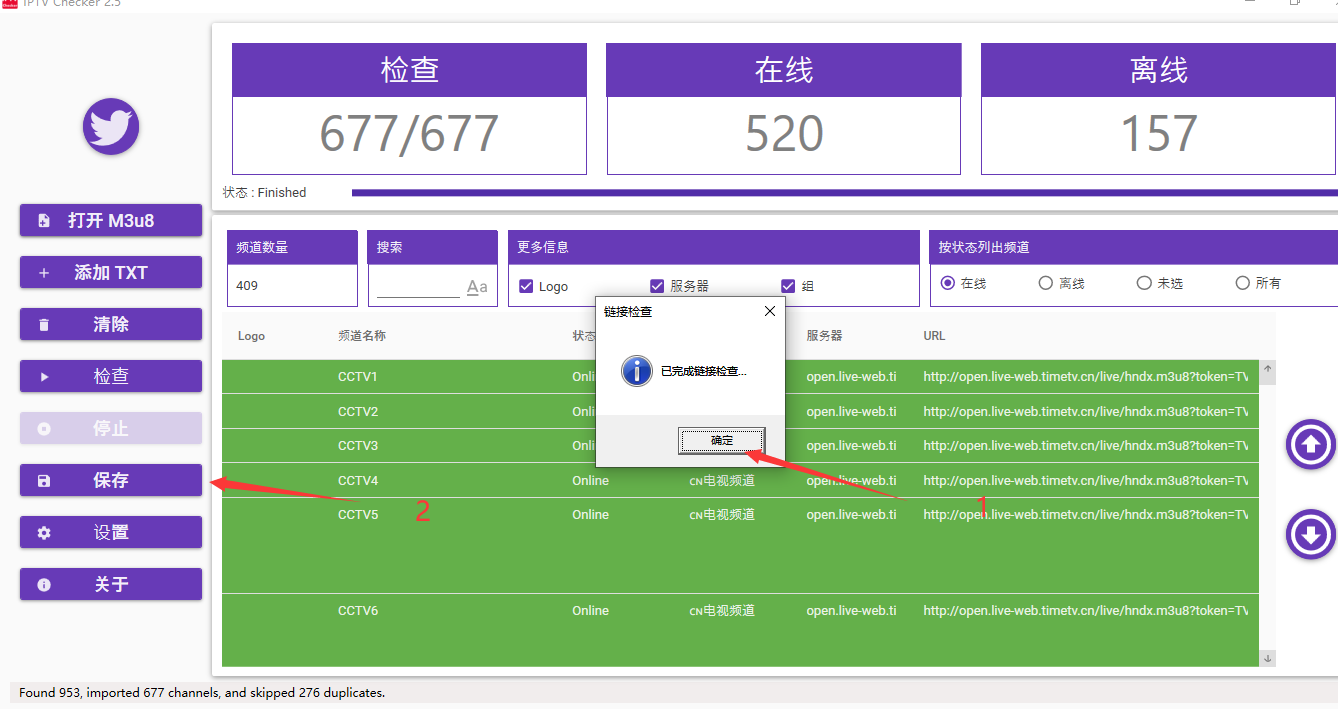1338x709 pixels.
Task: Click the server cell of CCTV2
Action: click(852, 411)
